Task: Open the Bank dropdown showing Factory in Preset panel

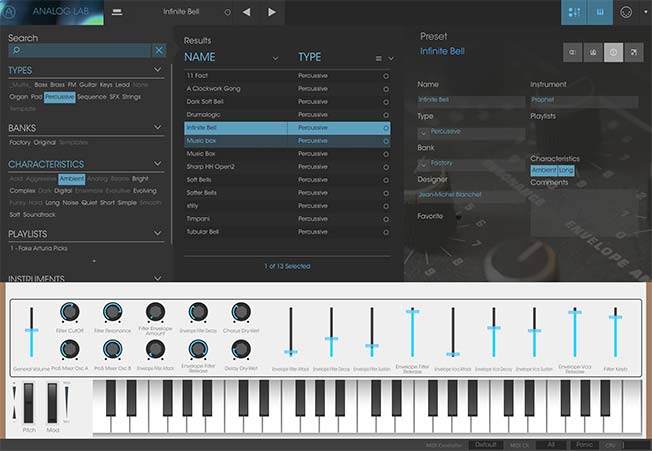Action: pos(471,164)
